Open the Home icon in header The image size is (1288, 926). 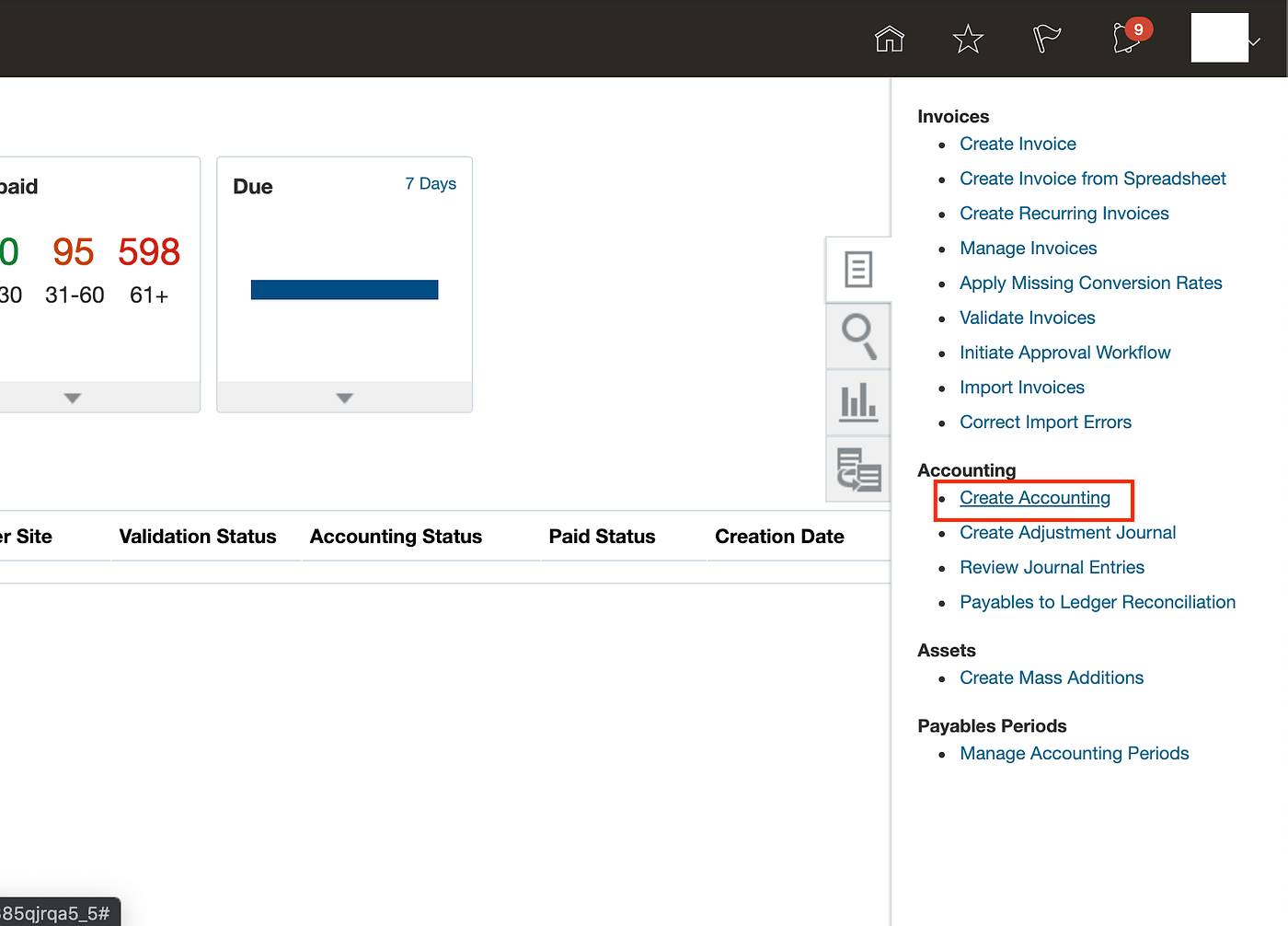click(x=889, y=39)
